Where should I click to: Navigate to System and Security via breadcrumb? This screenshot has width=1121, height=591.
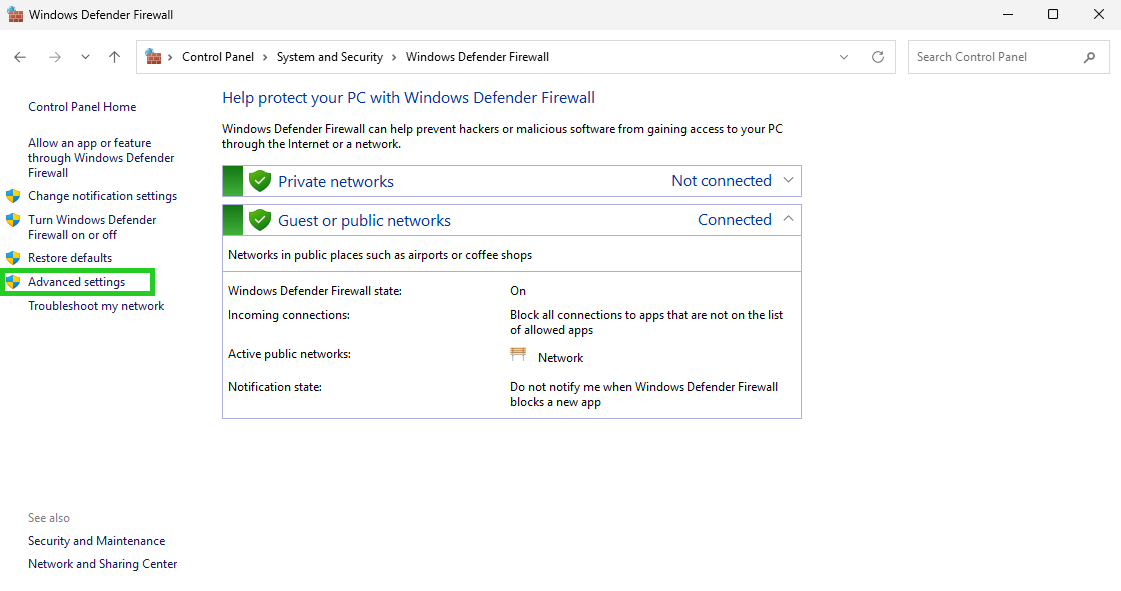pos(330,57)
